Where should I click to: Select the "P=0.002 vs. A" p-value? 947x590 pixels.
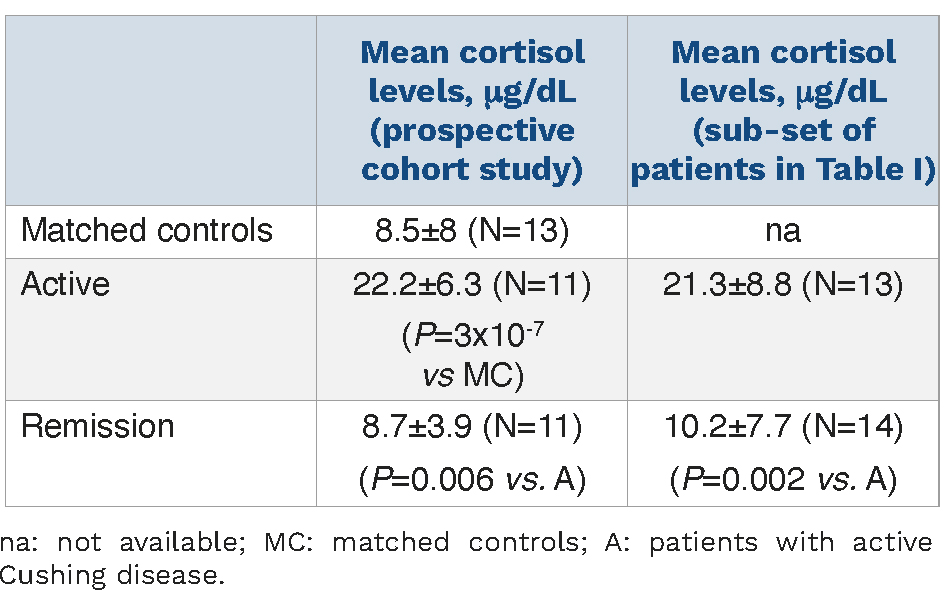(783, 480)
